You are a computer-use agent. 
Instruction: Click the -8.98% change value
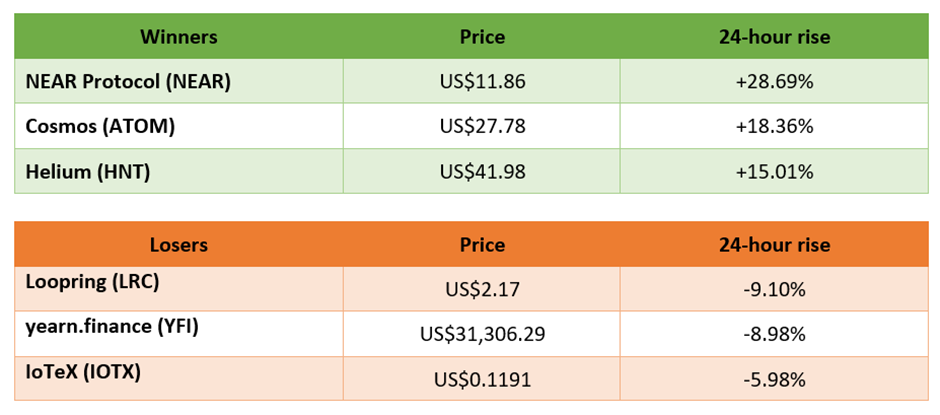coord(775,333)
